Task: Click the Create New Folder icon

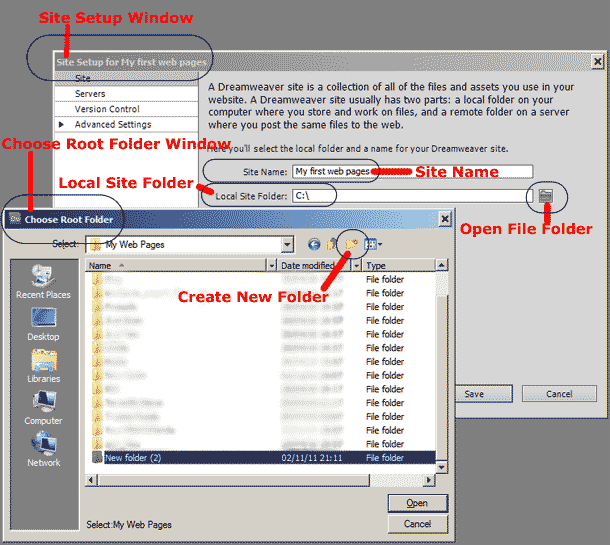Action: pyautogui.click(x=351, y=244)
